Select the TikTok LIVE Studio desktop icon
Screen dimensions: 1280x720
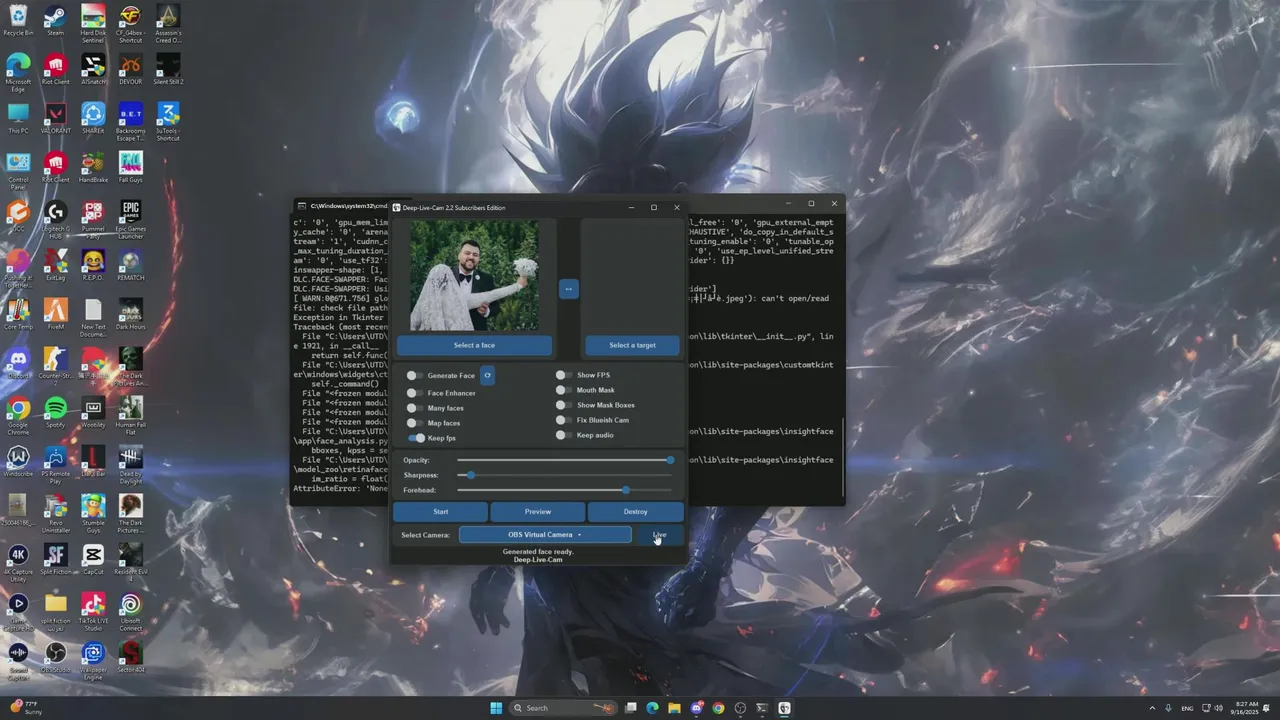(93, 612)
